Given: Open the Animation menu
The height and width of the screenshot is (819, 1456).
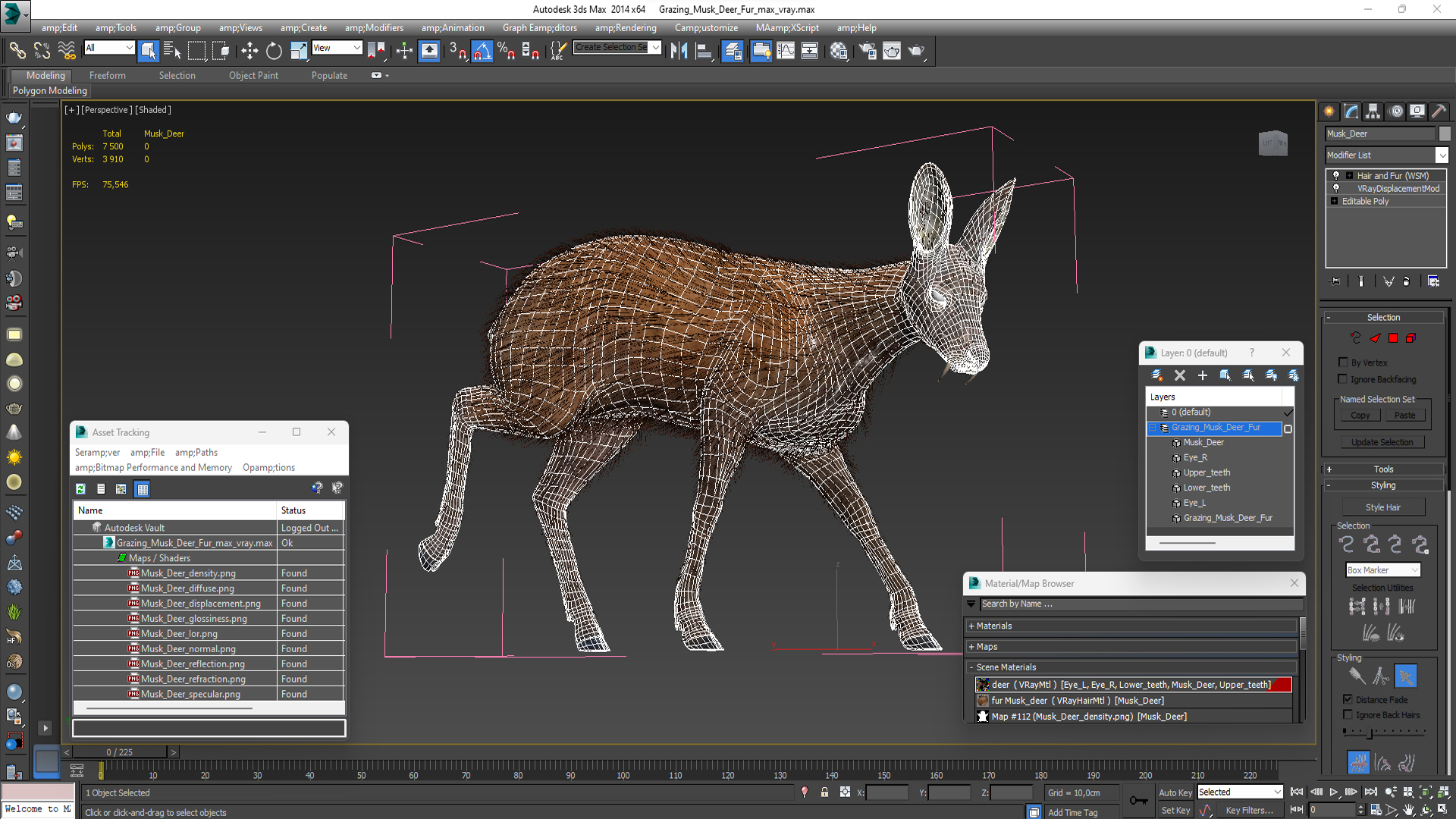Looking at the screenshot, I should pos(453,28).
